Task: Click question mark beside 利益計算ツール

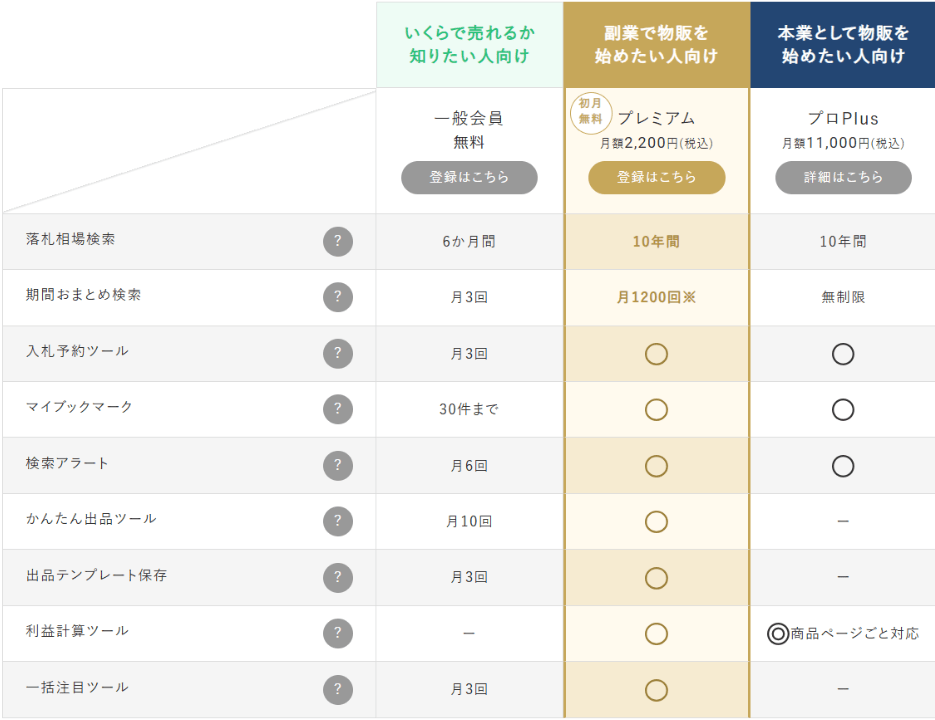Action: point(338,633)
